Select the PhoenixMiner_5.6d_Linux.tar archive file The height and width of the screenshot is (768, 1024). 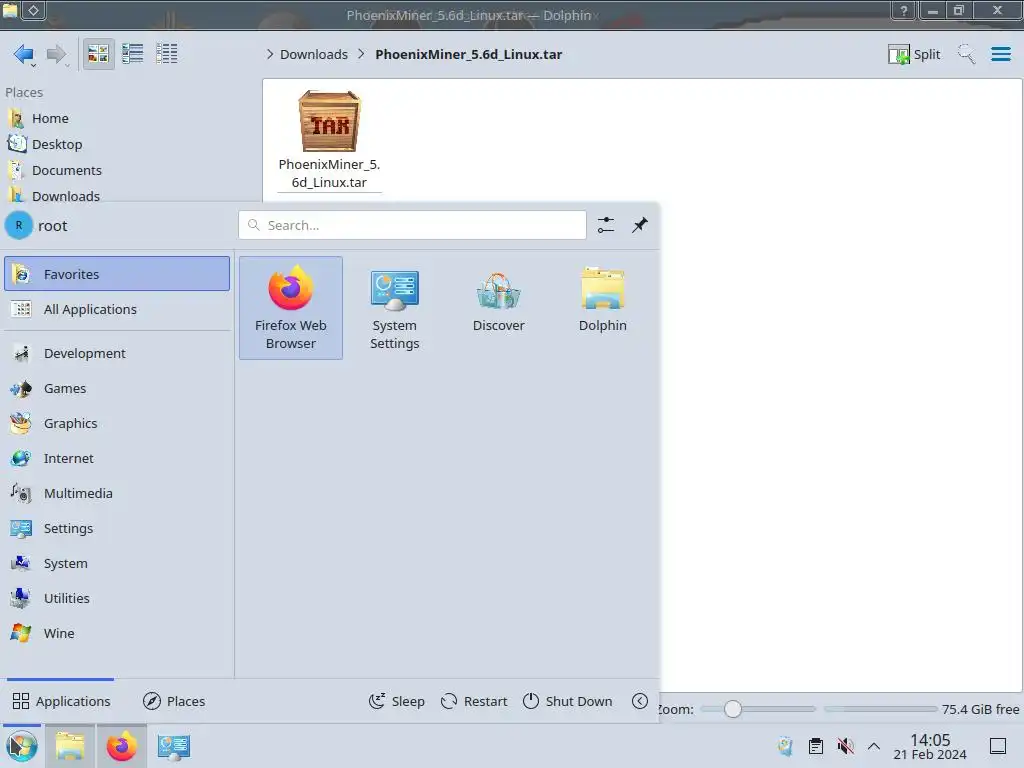[x=329, y=140]
